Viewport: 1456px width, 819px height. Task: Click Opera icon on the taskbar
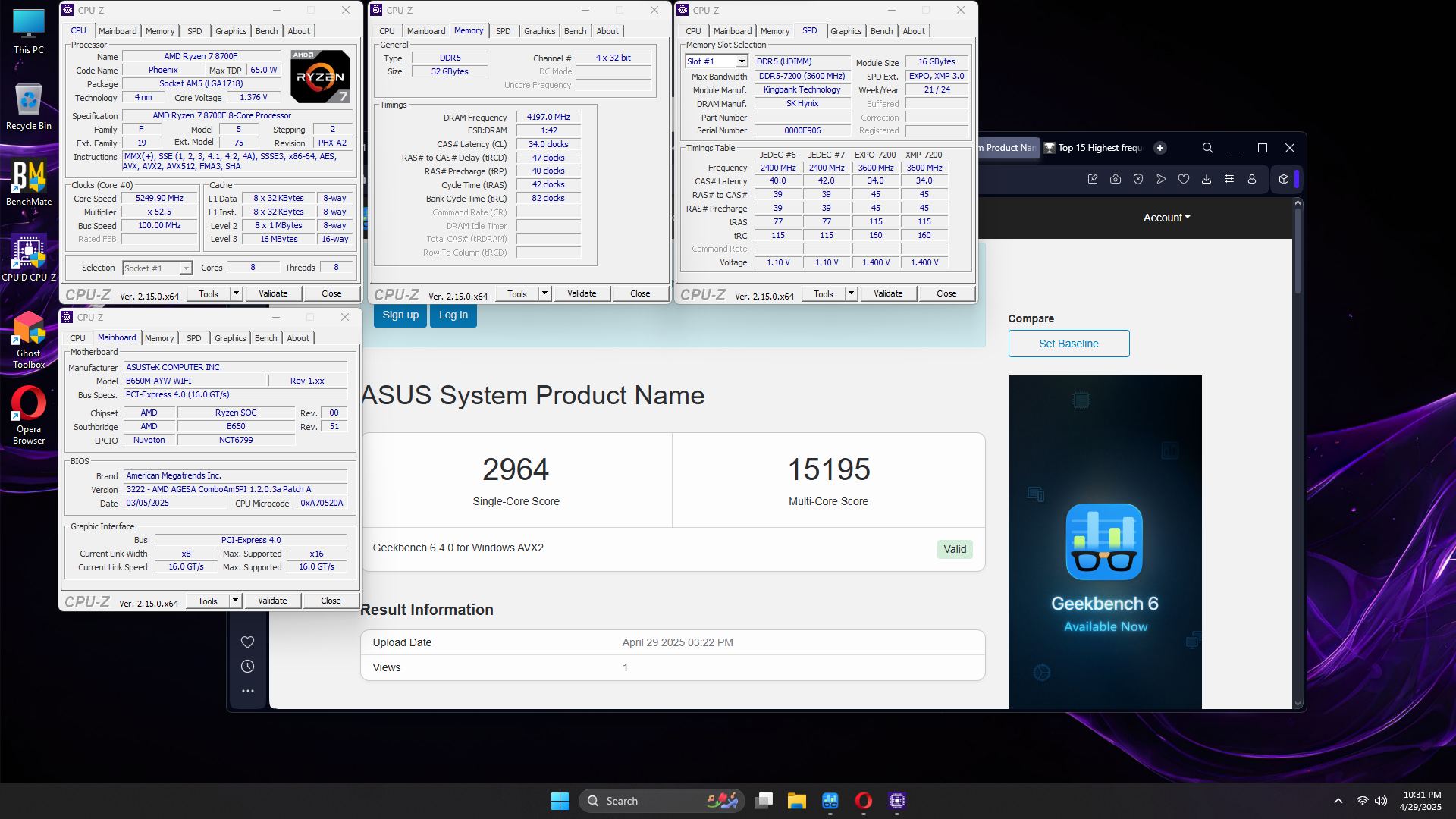coord(864,801)
